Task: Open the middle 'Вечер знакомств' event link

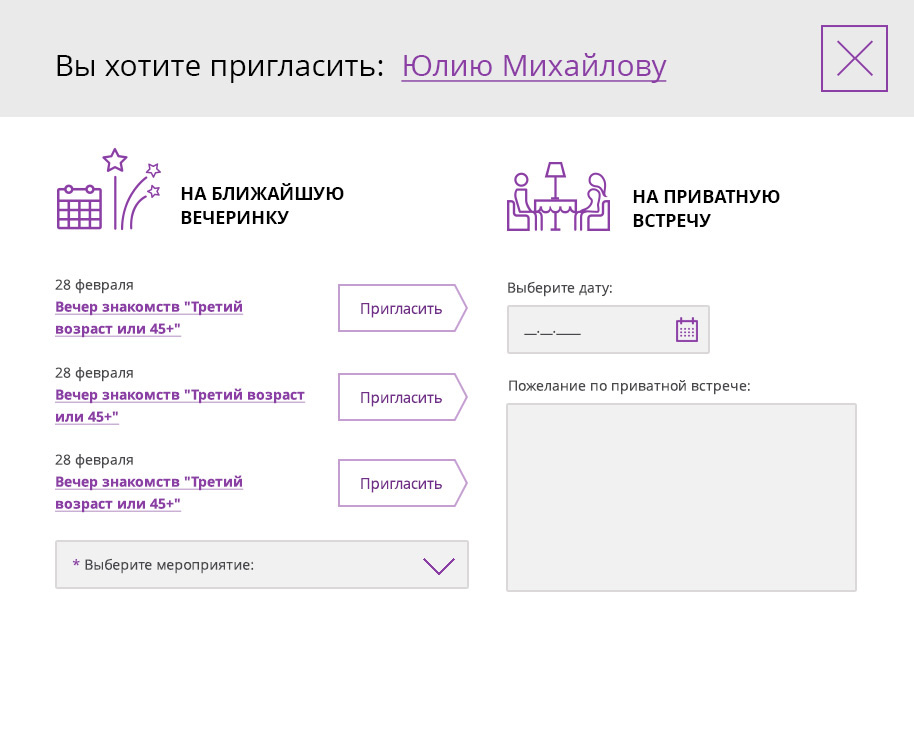Action: click(179, 405)
